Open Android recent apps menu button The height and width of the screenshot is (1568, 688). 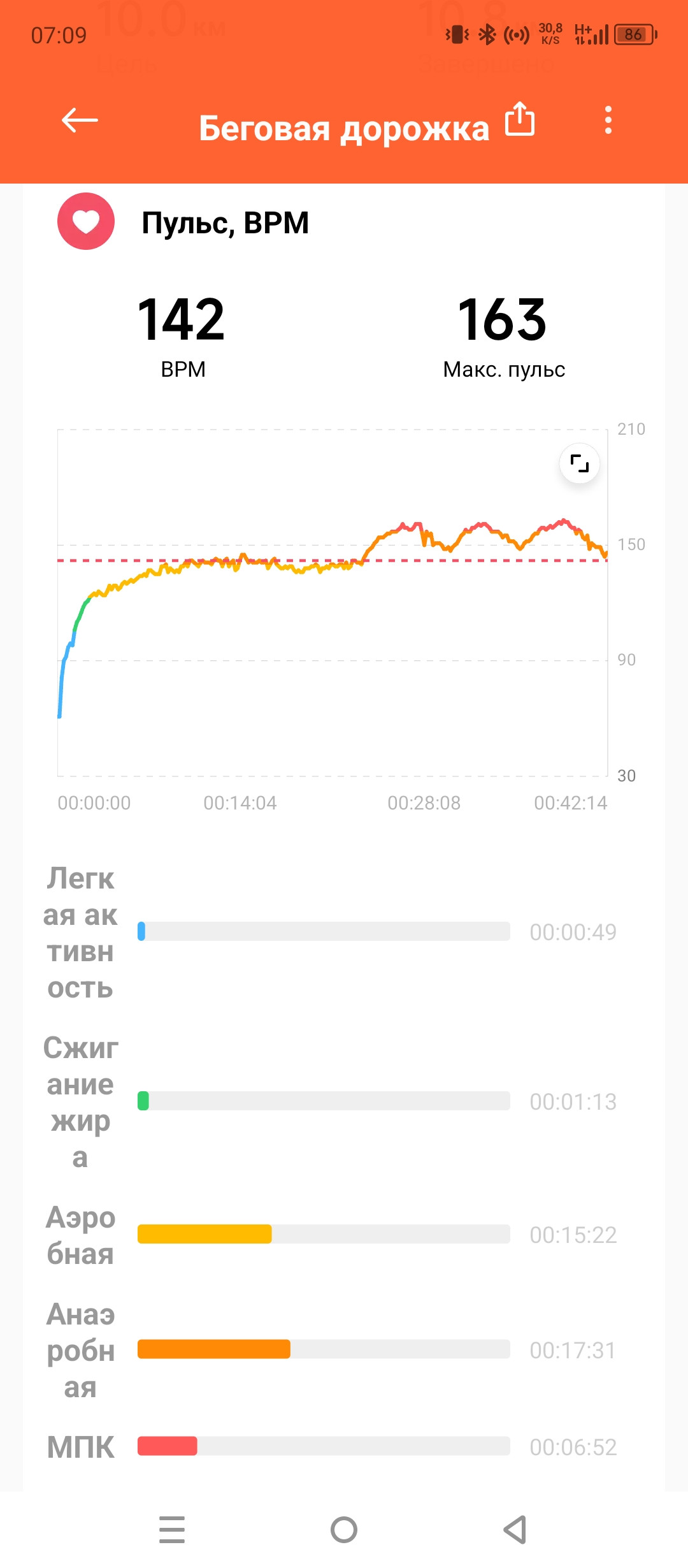172,1530
